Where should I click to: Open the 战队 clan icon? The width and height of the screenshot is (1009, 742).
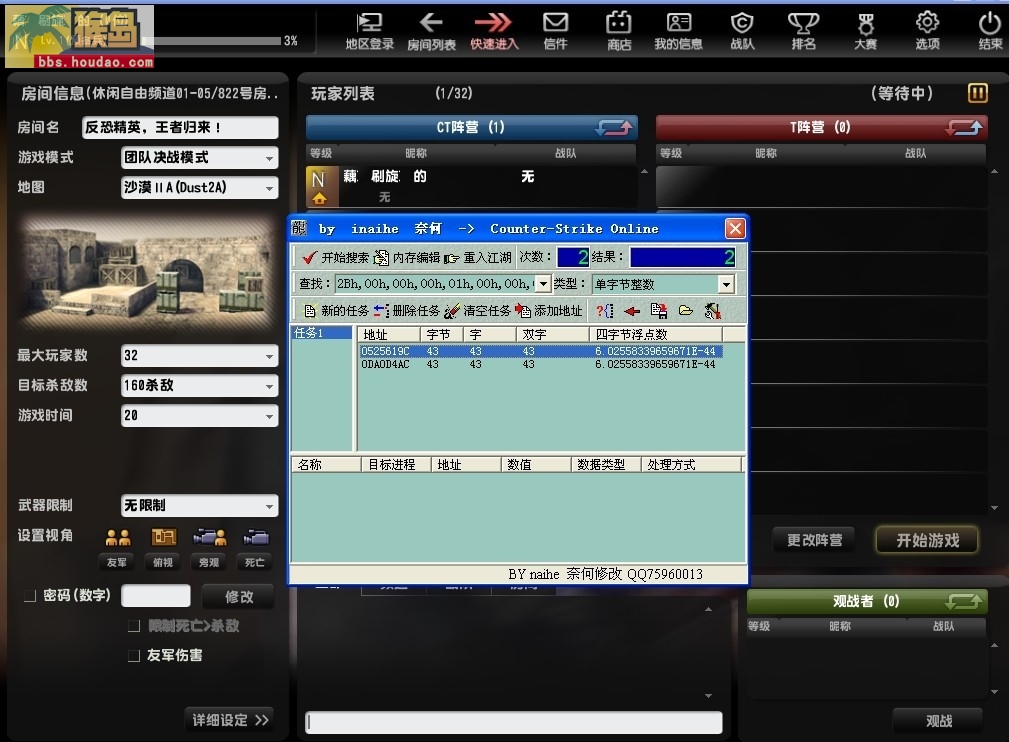click(x=742, y=31)
